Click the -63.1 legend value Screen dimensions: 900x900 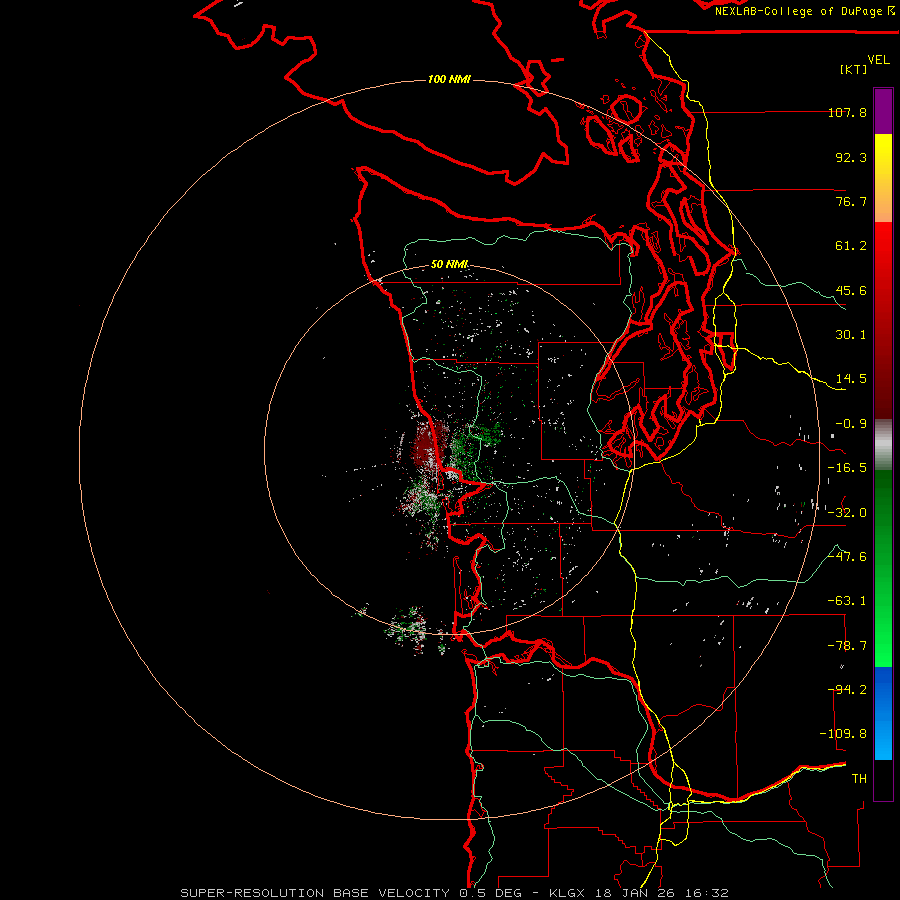pos(847,601)
